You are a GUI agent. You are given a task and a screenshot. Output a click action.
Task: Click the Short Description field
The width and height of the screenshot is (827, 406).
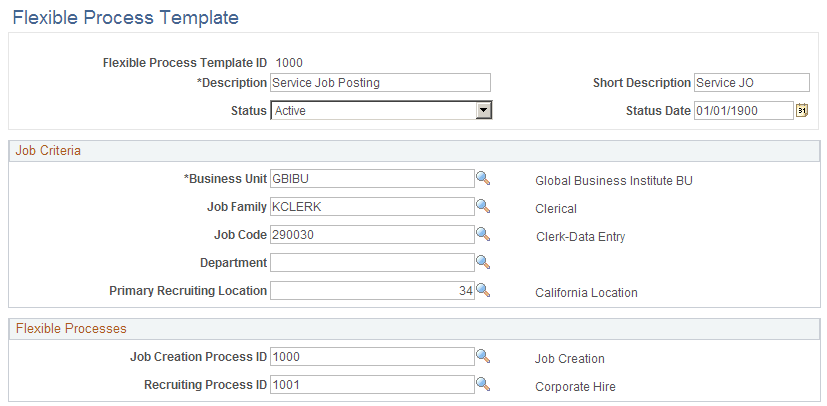pyautogui.click(x=751, y=83)
